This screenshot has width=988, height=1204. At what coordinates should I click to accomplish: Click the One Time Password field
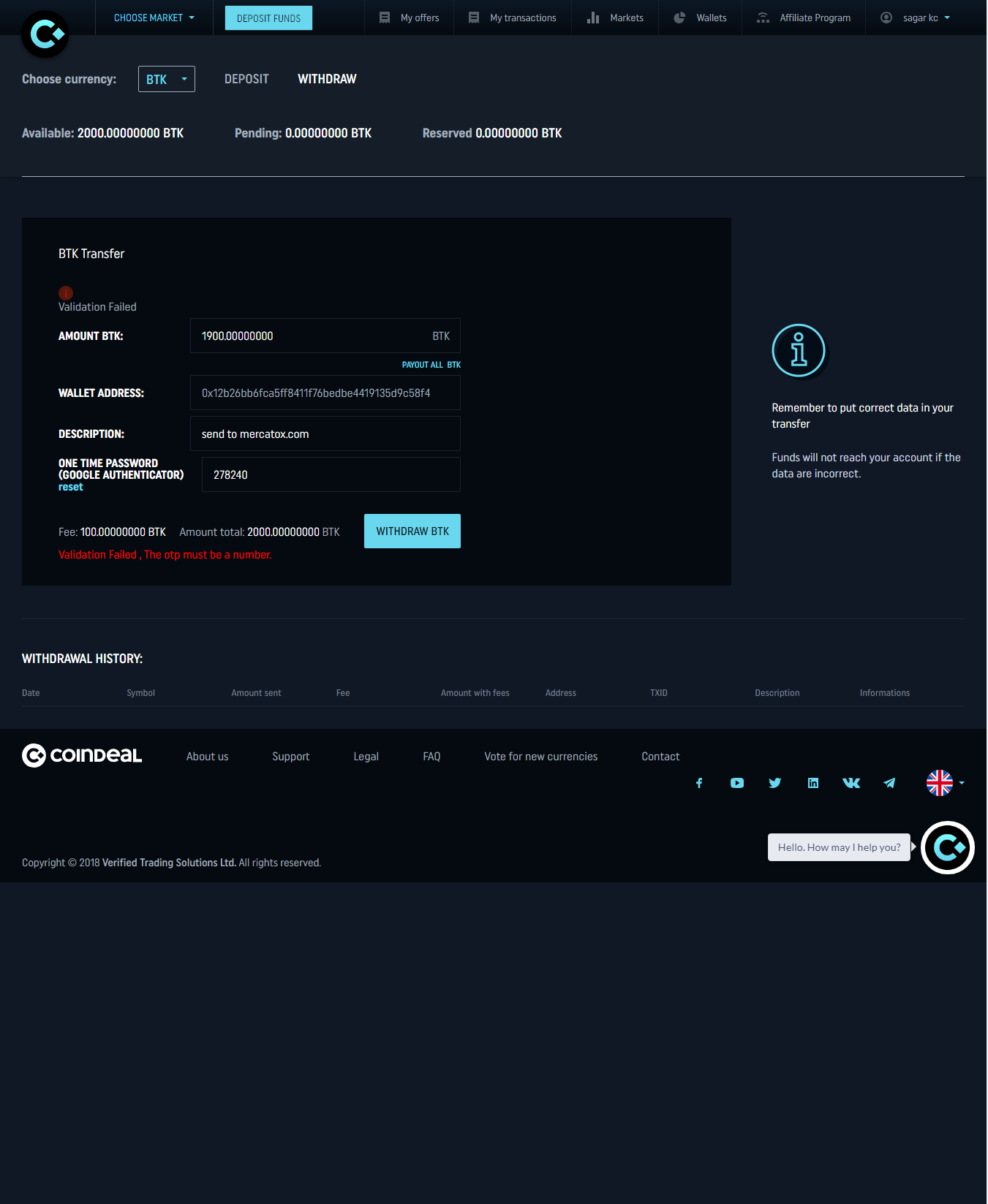(331, 474)
